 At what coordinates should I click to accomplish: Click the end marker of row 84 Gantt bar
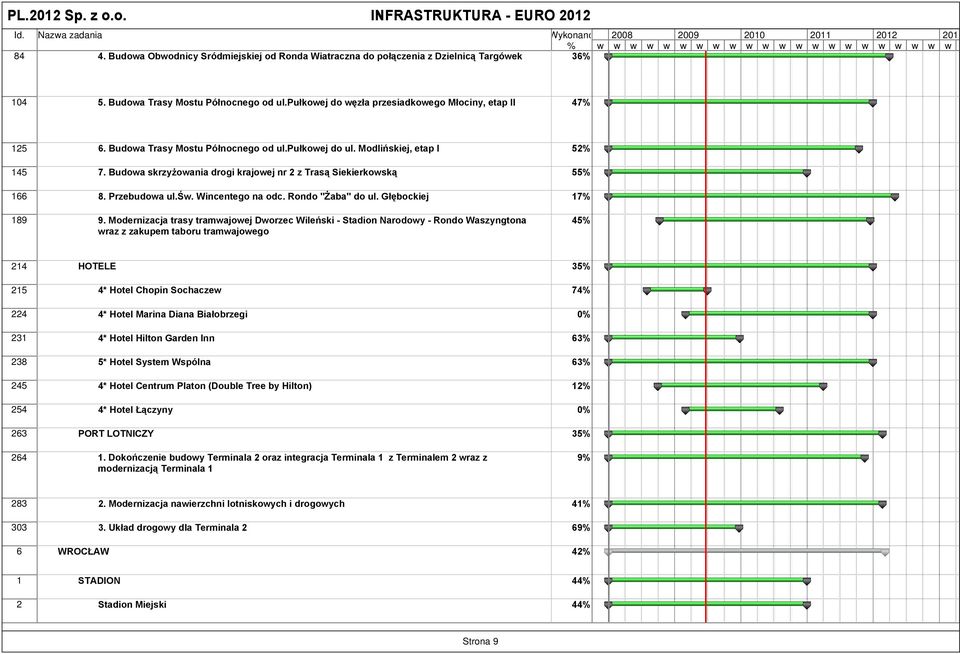(x=889, y=57)
